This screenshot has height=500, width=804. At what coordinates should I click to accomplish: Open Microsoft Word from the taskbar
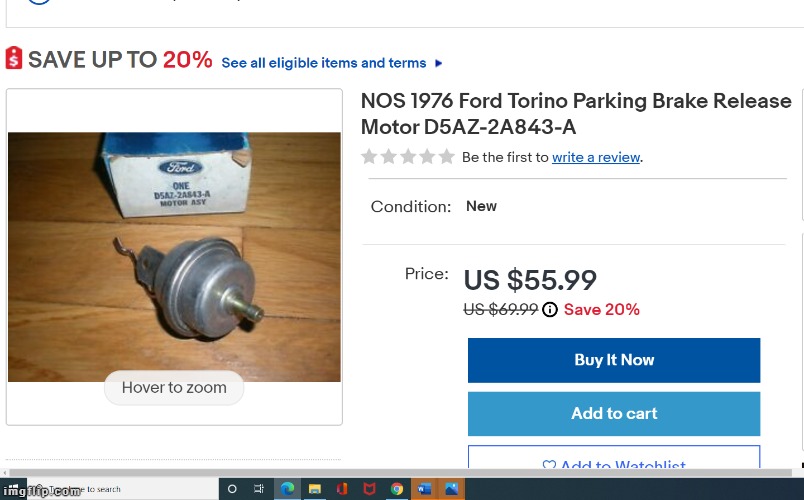click(x=424, y=489)
